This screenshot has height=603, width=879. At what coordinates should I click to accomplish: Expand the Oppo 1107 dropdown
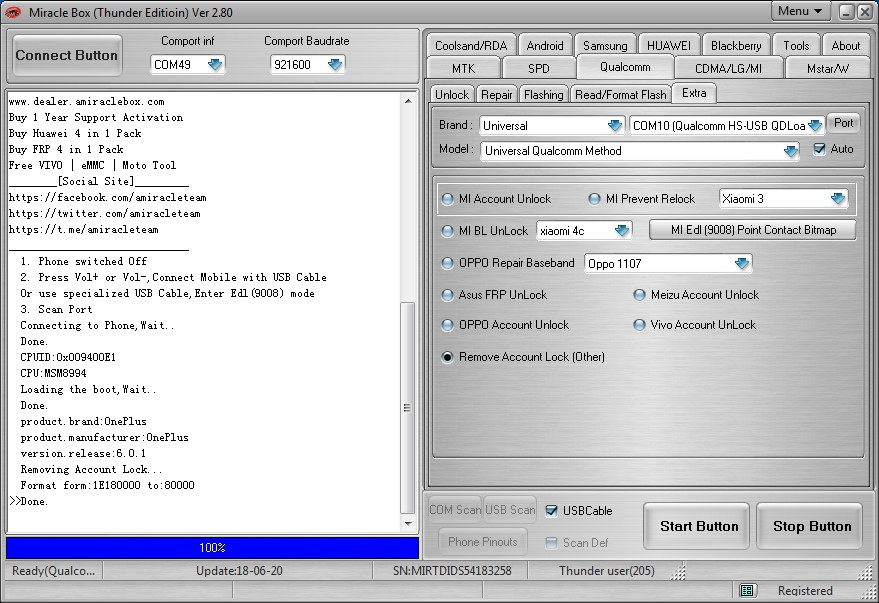tap(668, 263)
